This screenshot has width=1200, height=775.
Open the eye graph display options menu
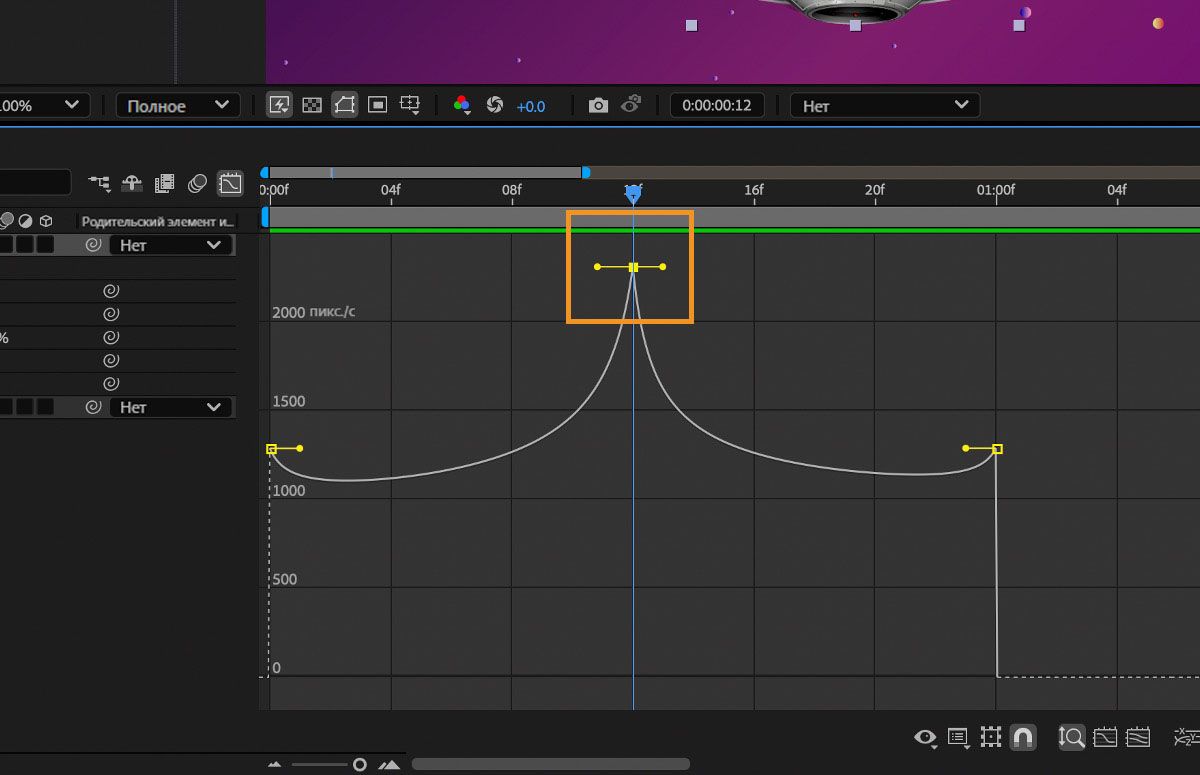point(925,738)
